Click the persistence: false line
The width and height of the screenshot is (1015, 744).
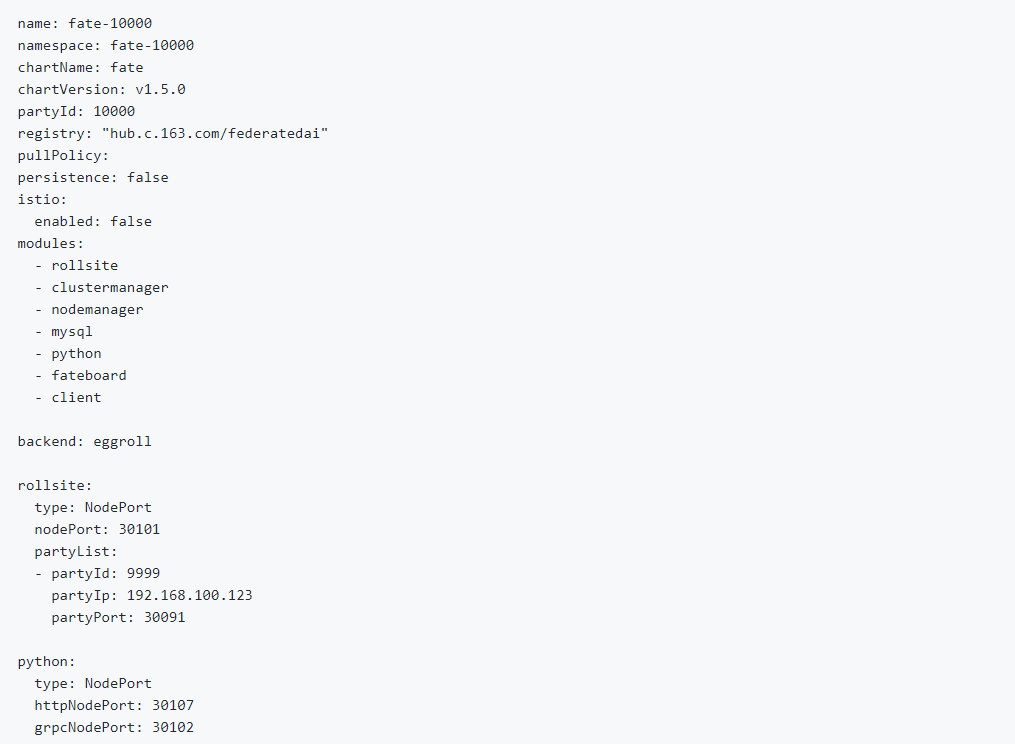[x=93, y=177]
